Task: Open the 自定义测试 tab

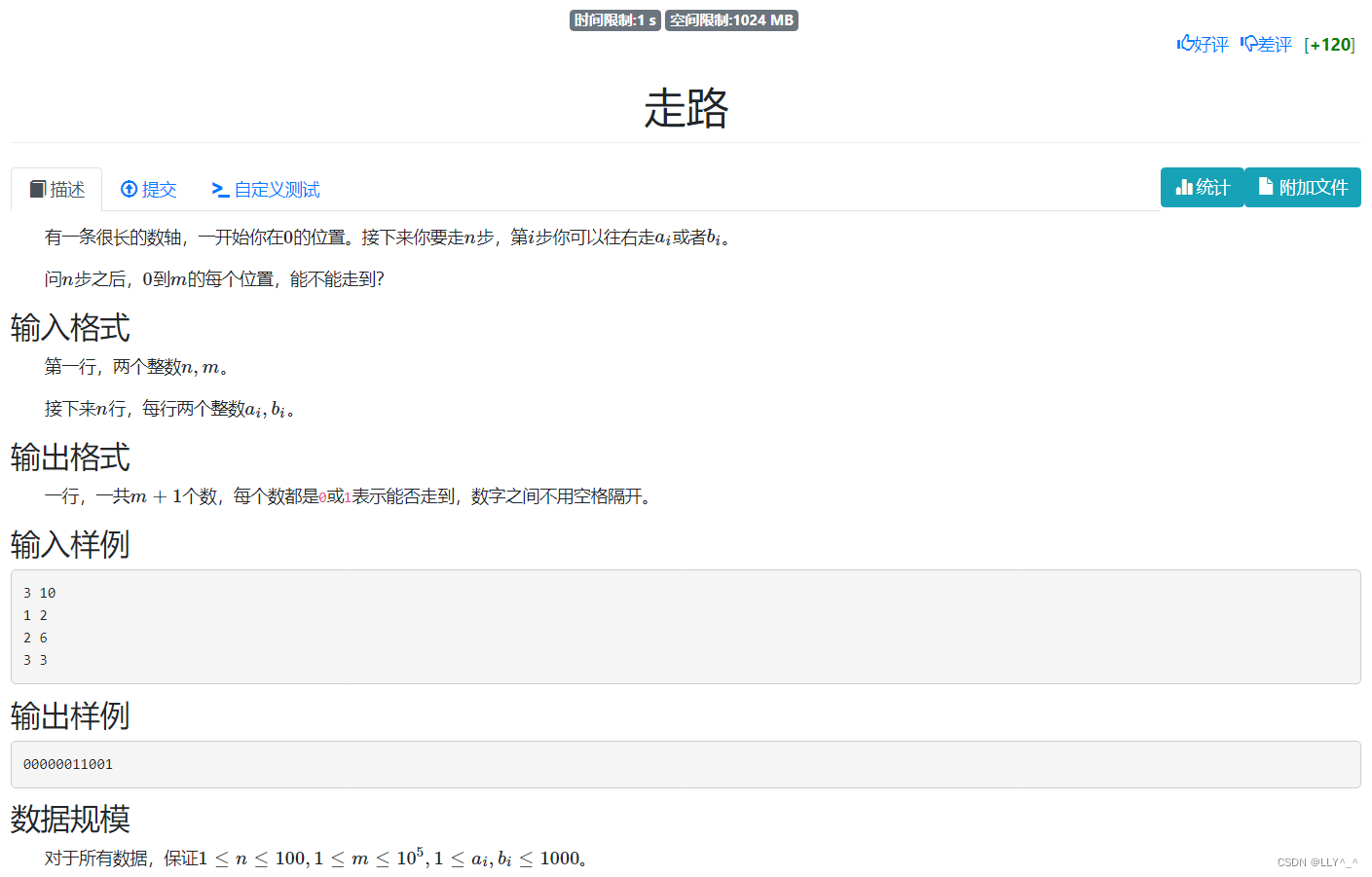Action: [x=266, y=189]
